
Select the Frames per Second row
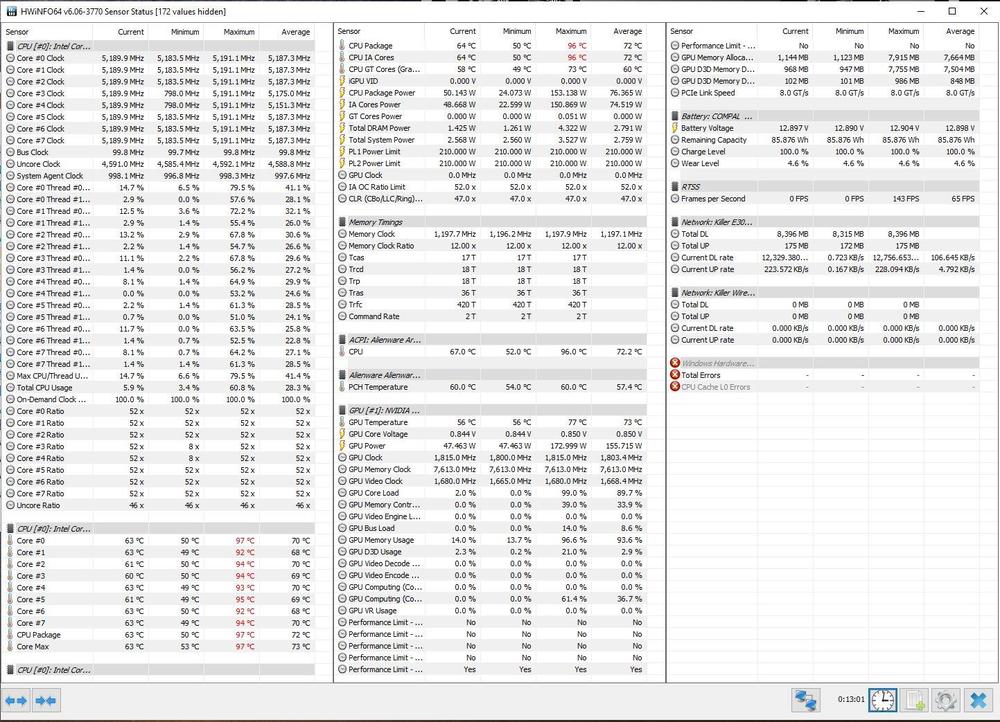click(712, 199)
